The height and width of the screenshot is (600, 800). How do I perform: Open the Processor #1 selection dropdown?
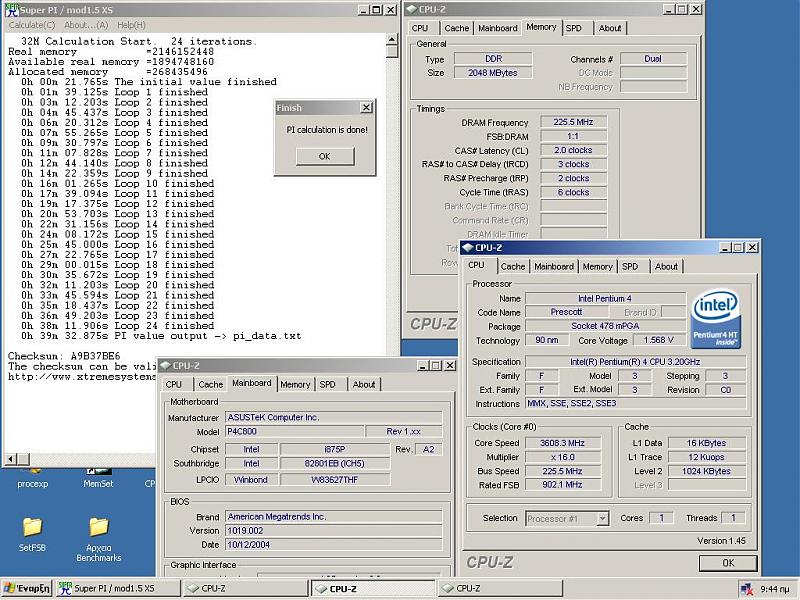coord(603,518)
